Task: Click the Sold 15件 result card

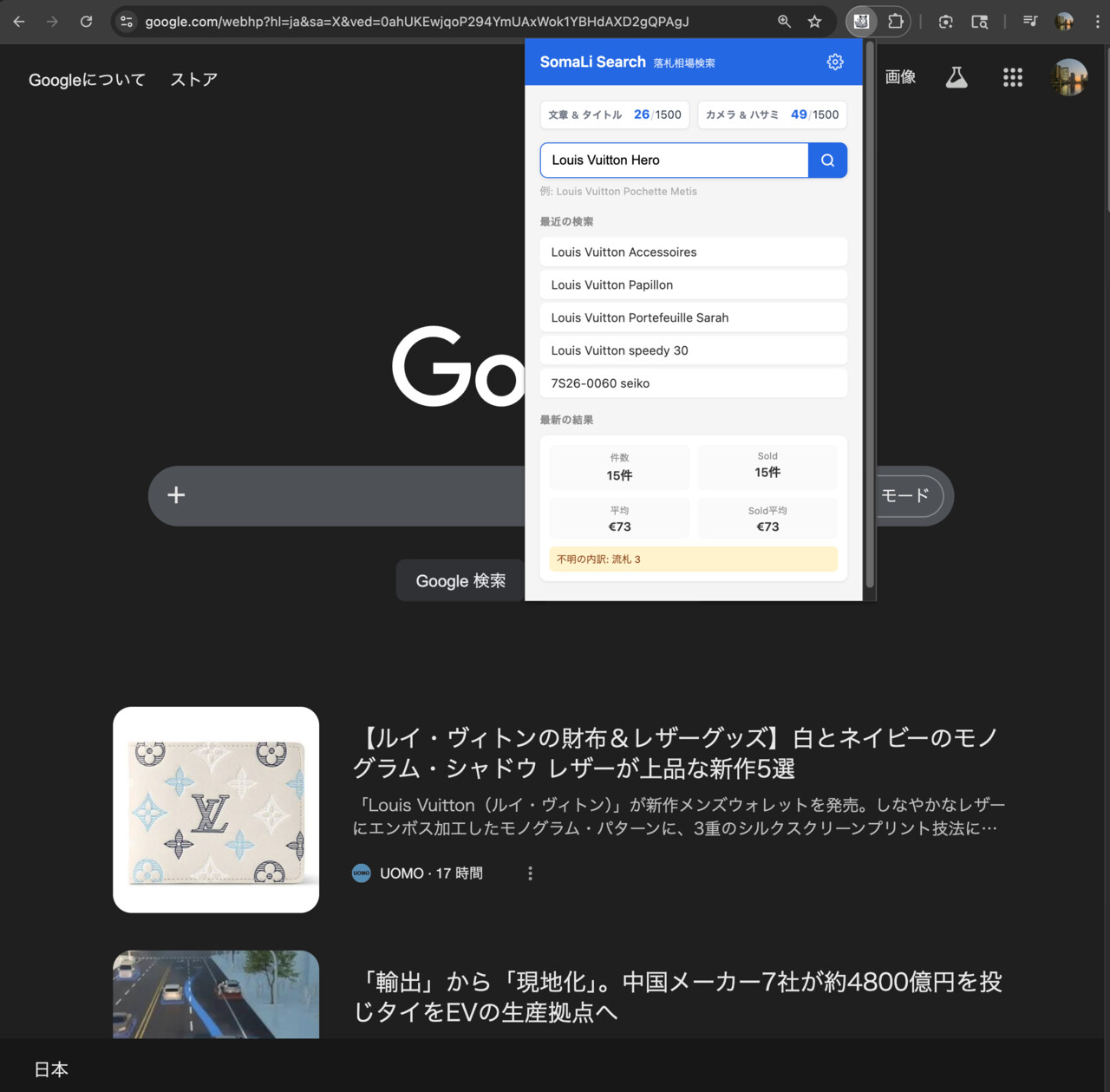Action: 767,468
